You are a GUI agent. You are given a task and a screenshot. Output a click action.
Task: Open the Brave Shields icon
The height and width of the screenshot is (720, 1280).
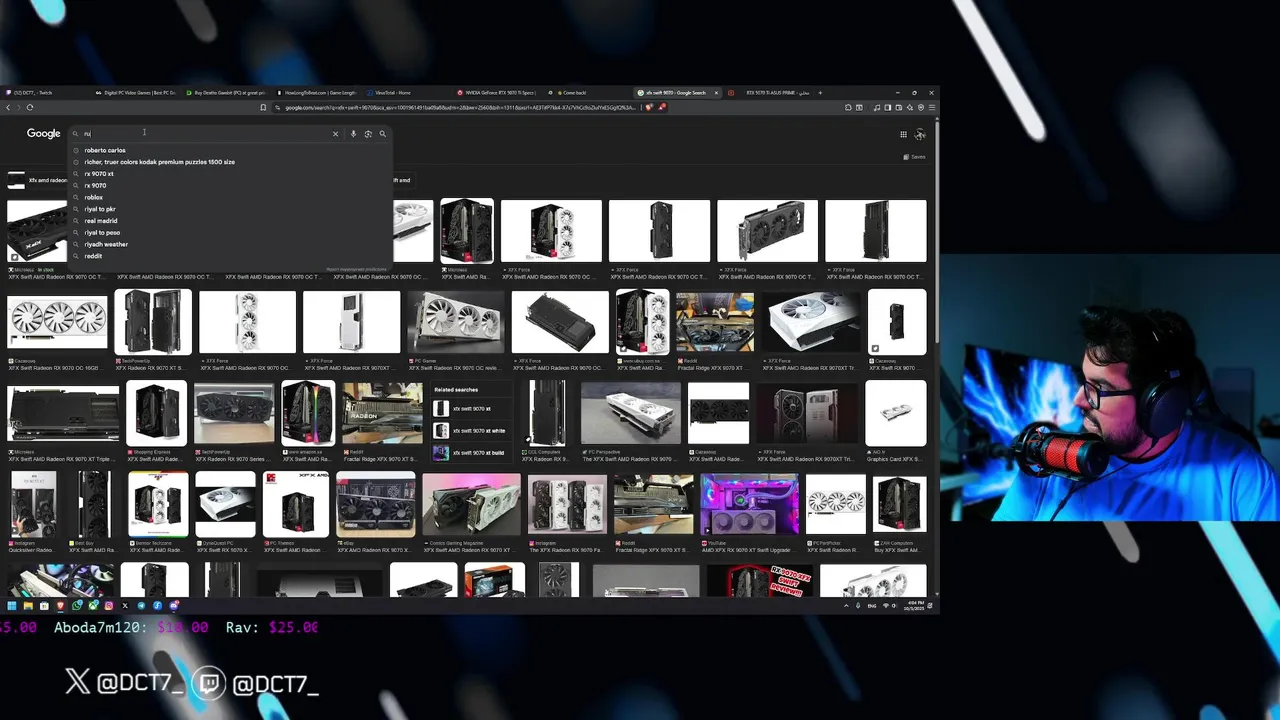[x=650, y=107]
